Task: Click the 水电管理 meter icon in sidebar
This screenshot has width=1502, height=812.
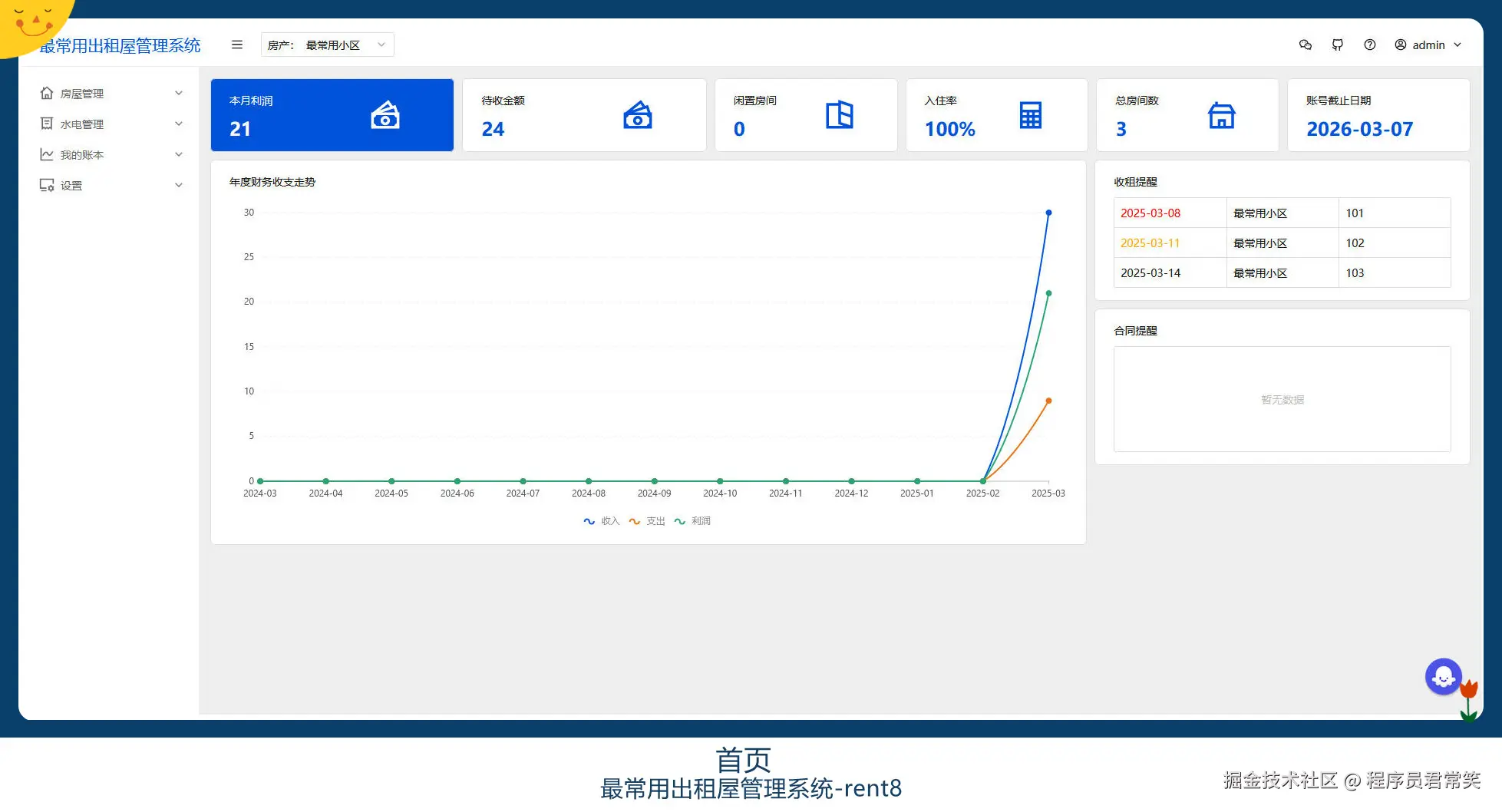Action: [47, 124]
